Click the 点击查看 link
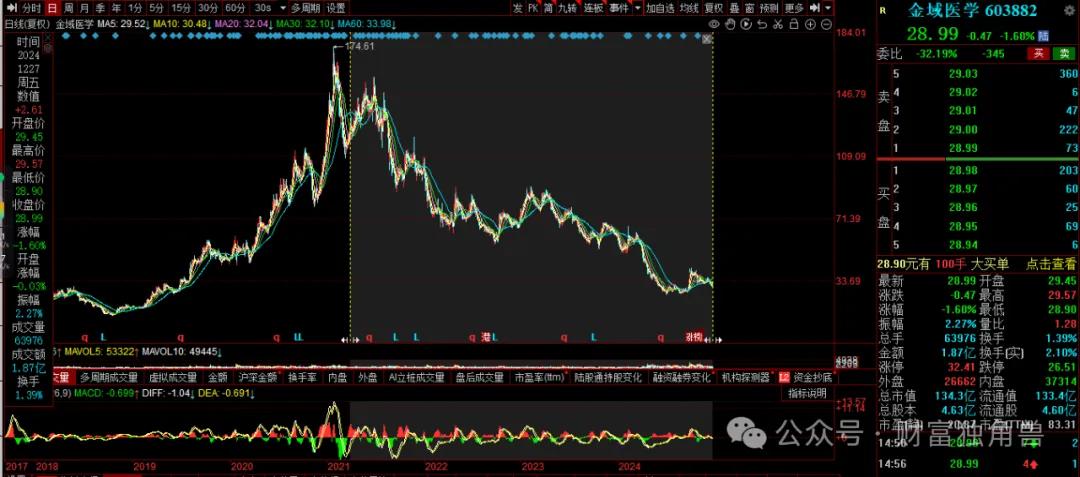The image size is (1080, 477). click(x=1050, y=263)
